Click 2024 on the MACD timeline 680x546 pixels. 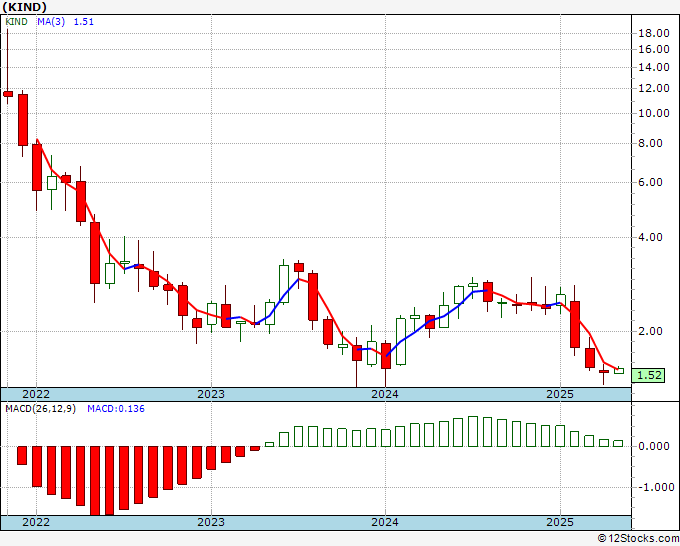click(x=385, y=522)
